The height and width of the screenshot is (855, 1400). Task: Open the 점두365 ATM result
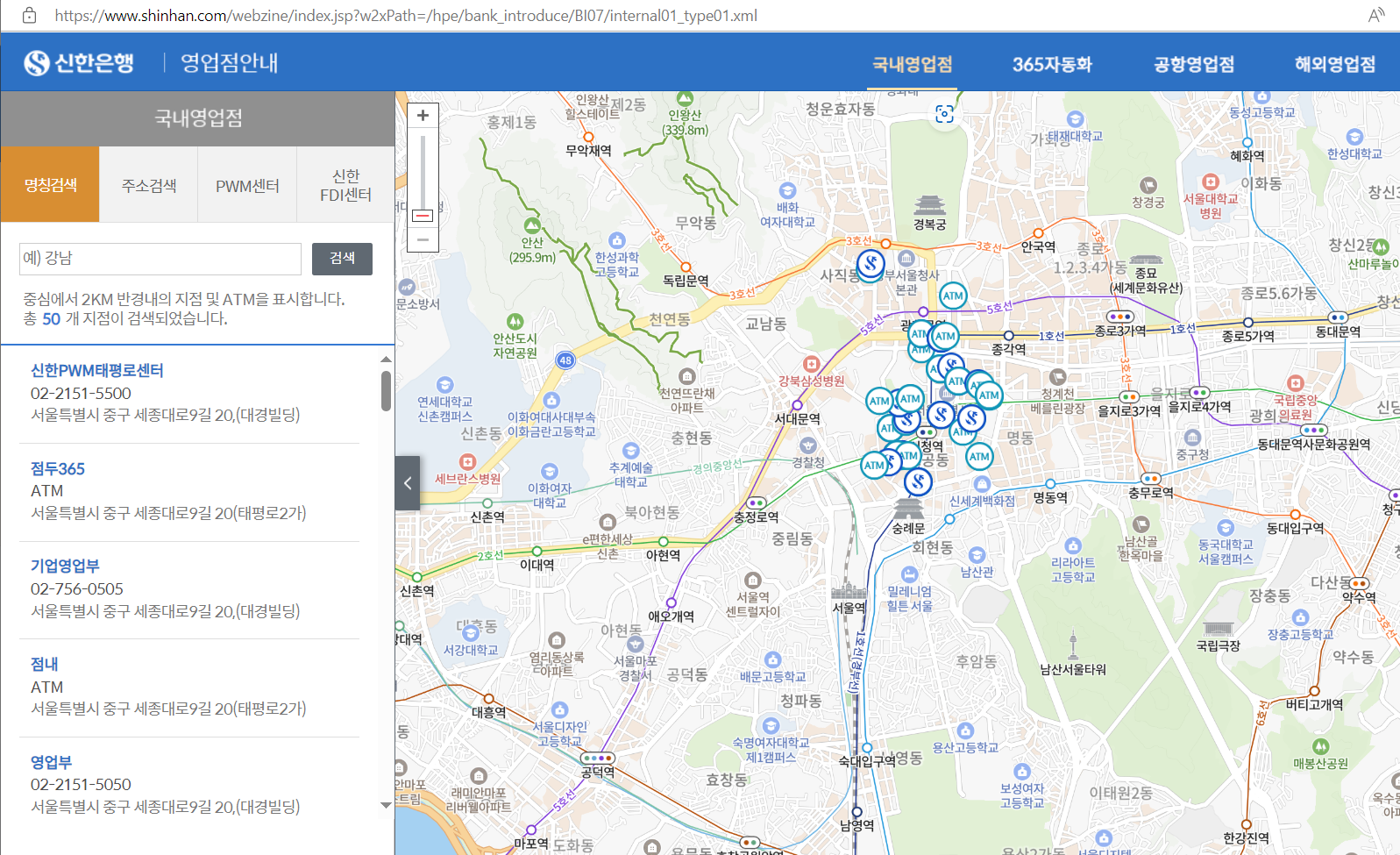coord(58,468)
